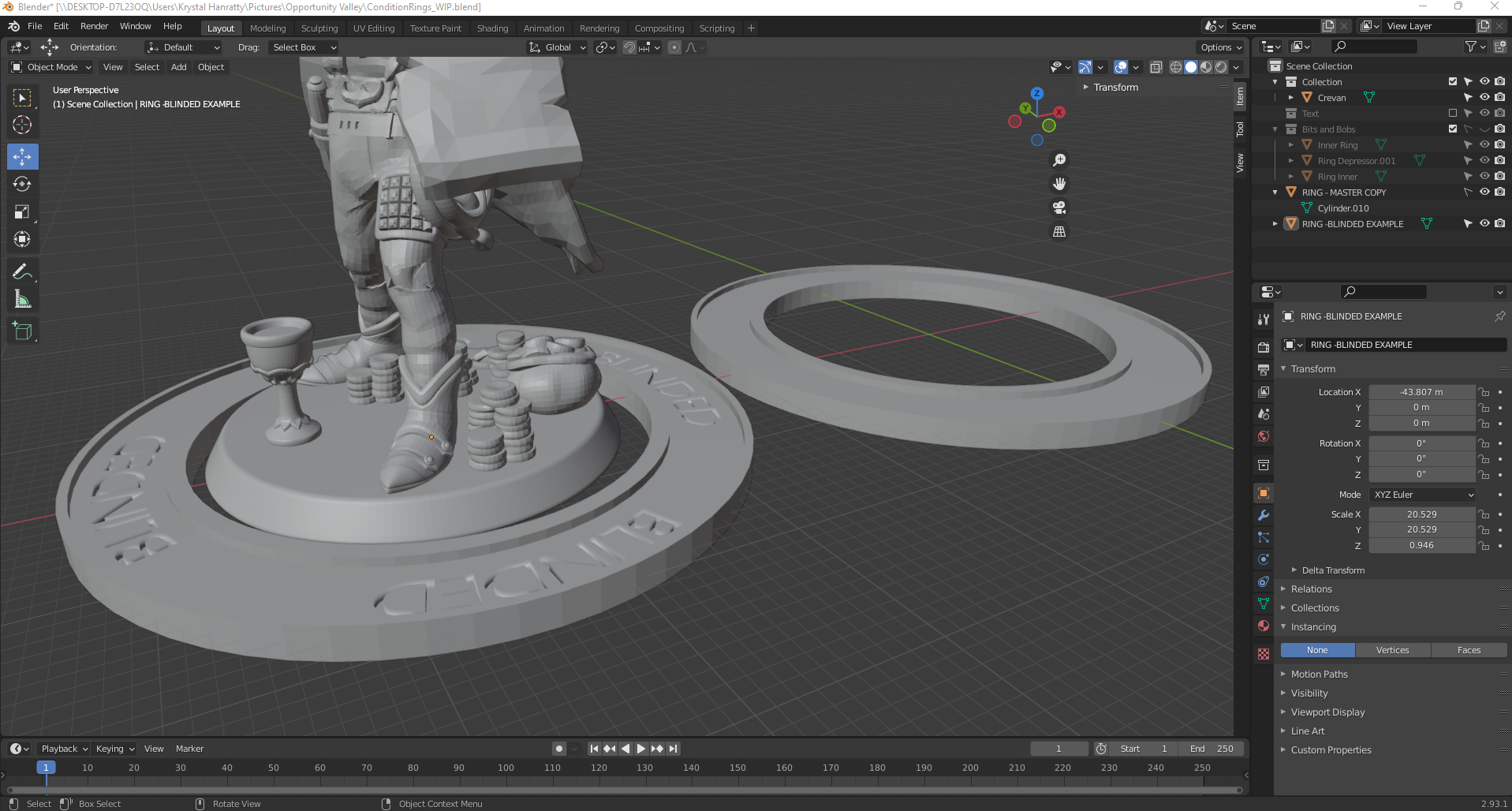The width and height of the screenshot is (1512, 811).
Task: Select the Rotate tool in the toolbar
Action: (x=22, y=185)
